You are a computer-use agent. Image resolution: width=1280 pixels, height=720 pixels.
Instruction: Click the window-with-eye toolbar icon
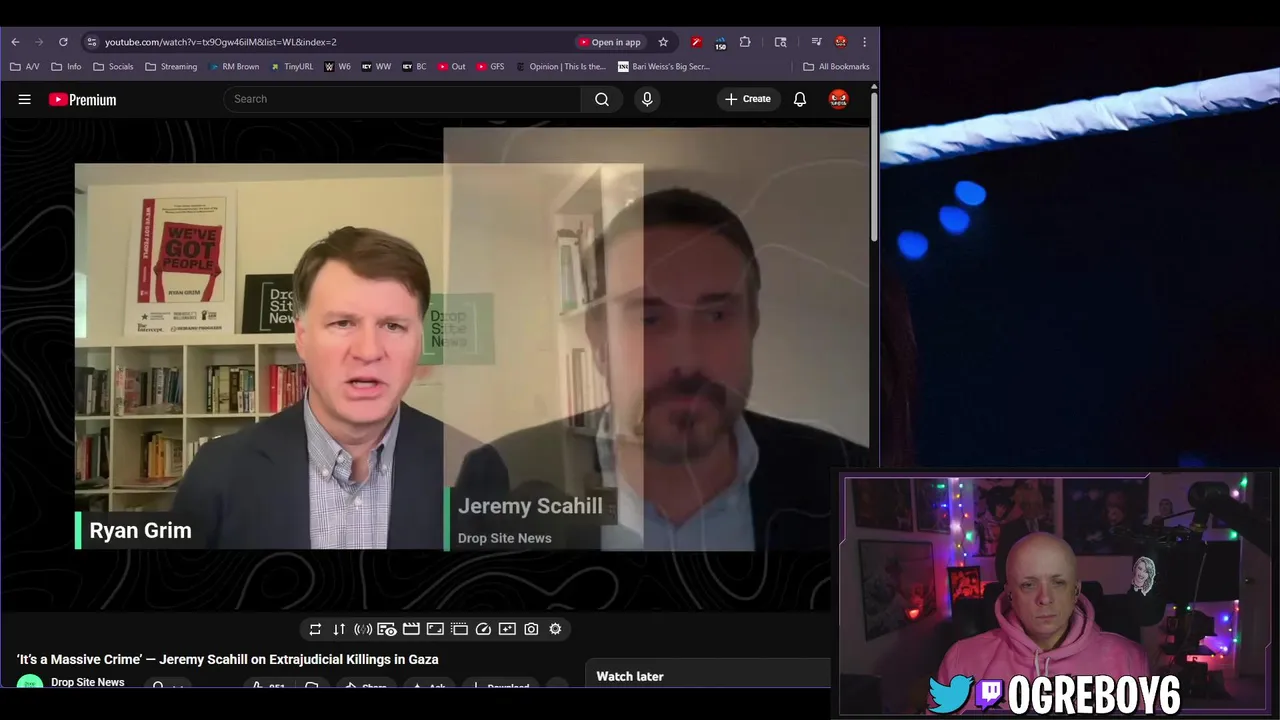click(387, 629)
